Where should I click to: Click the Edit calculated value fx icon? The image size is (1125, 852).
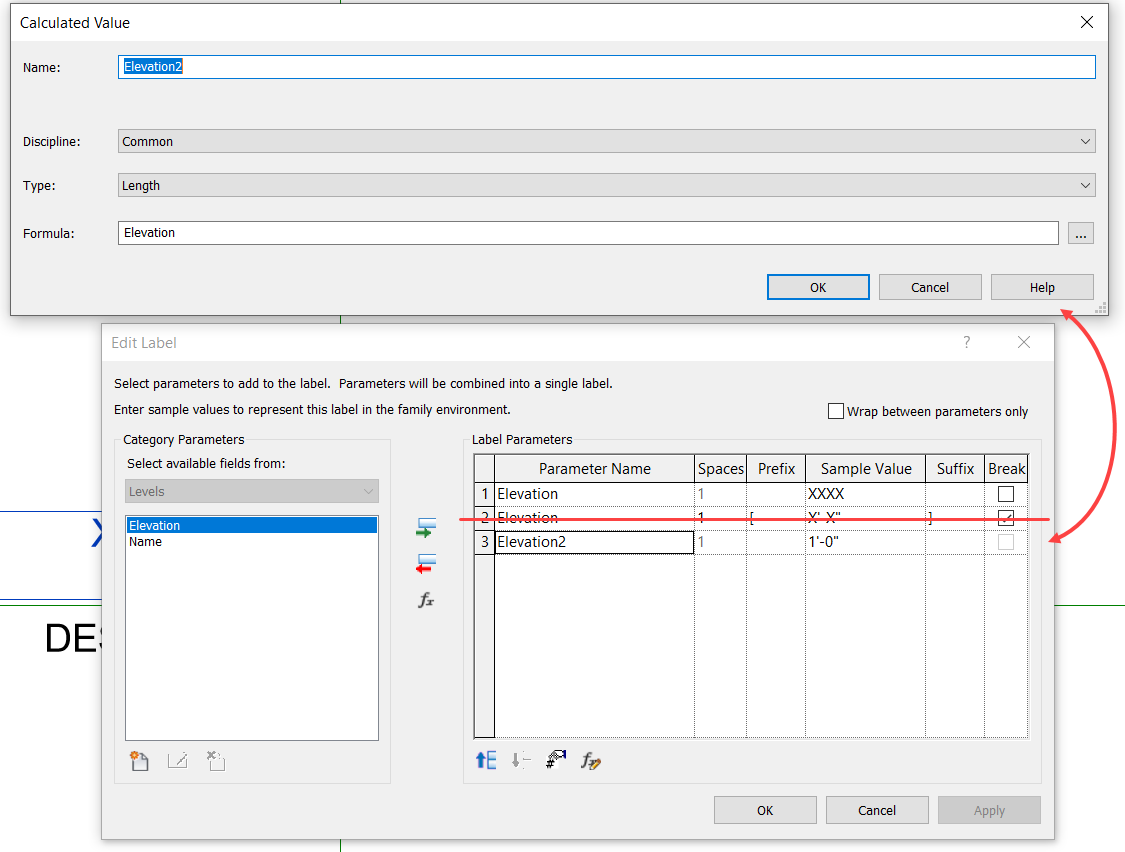click(x=589, y=761)
